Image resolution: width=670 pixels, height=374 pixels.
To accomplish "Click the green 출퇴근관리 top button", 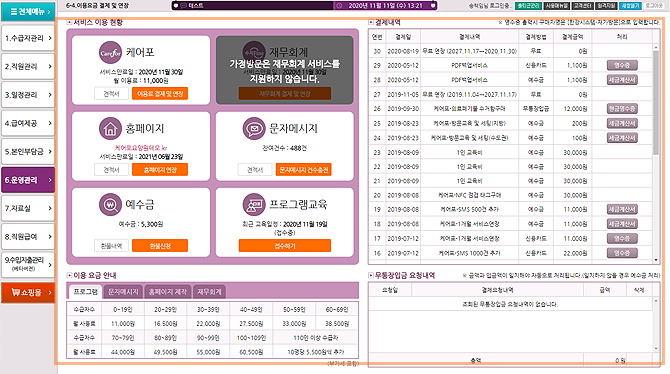I will 528,6.
